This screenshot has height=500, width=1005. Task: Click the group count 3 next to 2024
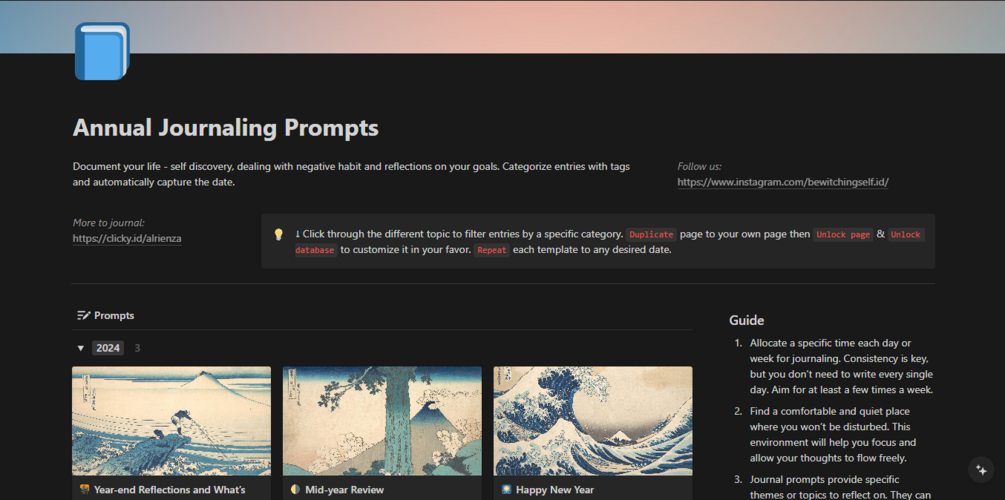pos(137,348)
